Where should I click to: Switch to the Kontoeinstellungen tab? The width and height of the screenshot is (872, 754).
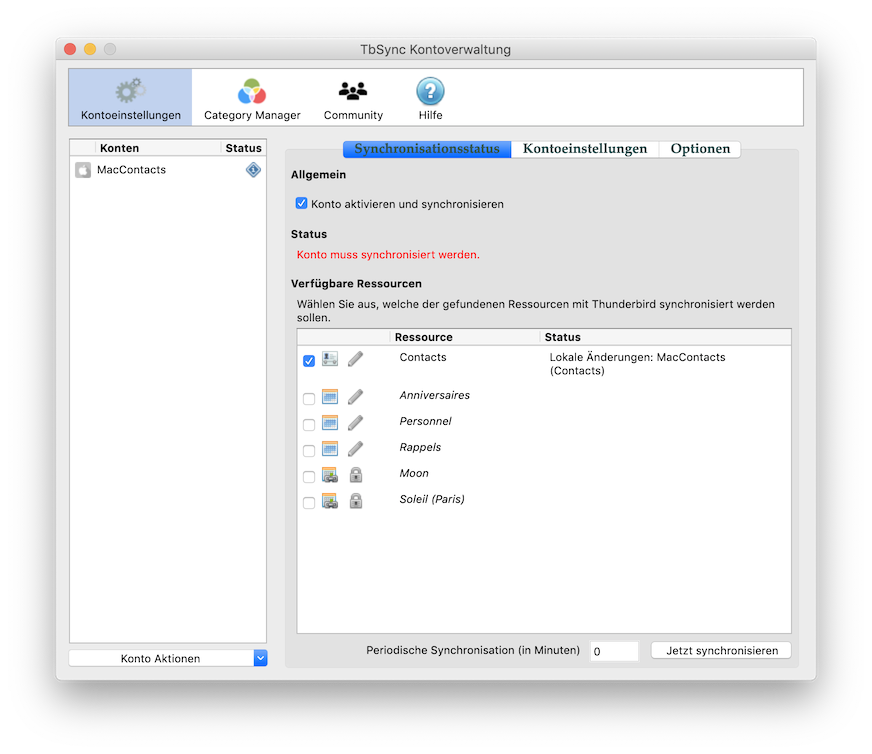[585, 149]
